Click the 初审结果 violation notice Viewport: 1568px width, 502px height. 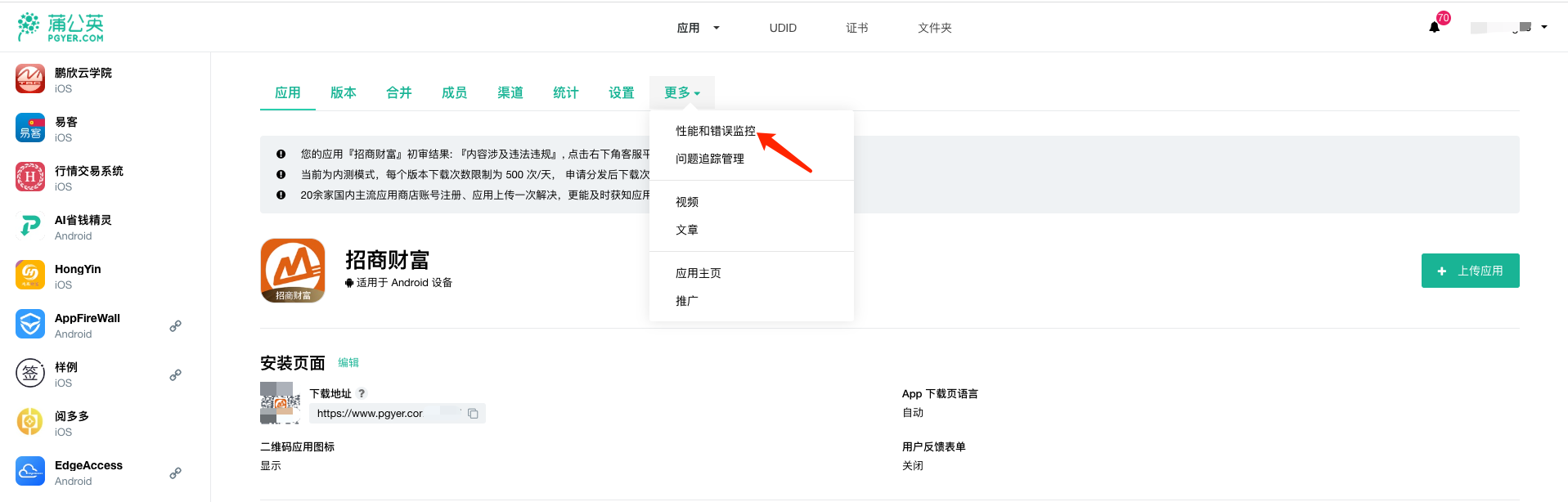475,154
